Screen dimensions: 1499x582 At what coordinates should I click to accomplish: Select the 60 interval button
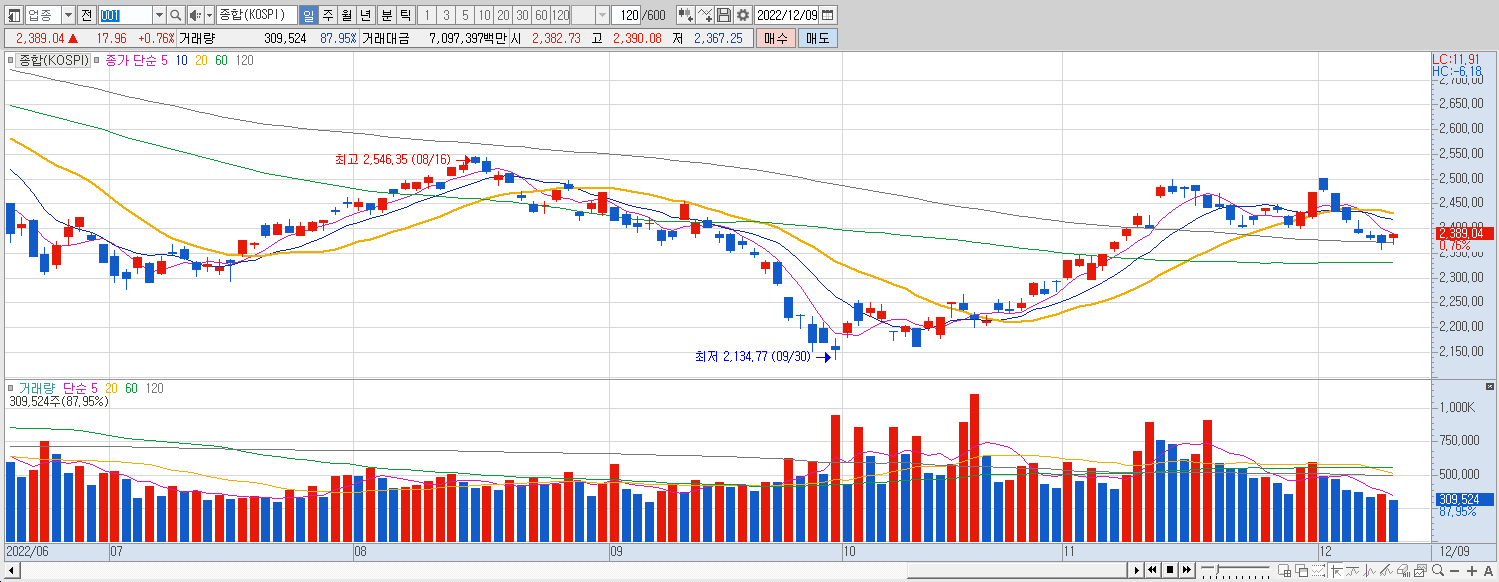click(x=541, y=15)
